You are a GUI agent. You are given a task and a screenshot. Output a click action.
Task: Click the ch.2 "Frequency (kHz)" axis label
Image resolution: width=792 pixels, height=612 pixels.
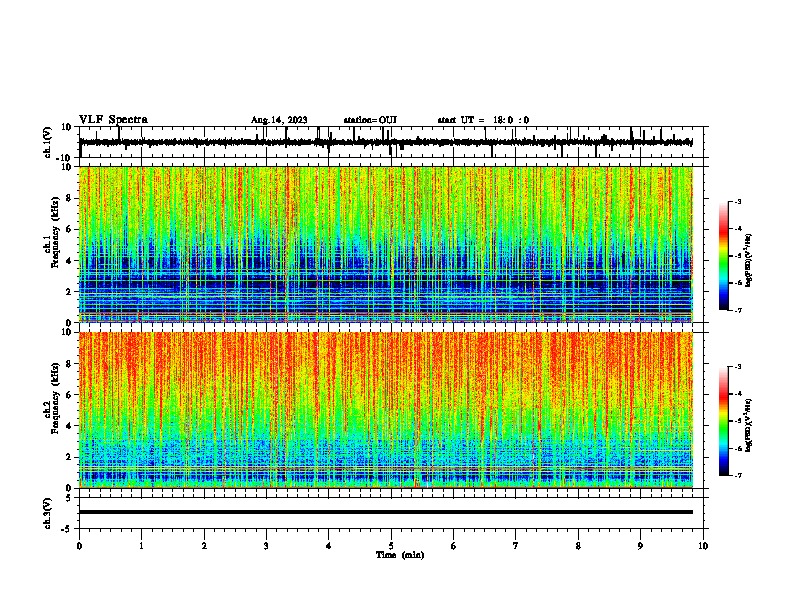(x=56, y=398)
